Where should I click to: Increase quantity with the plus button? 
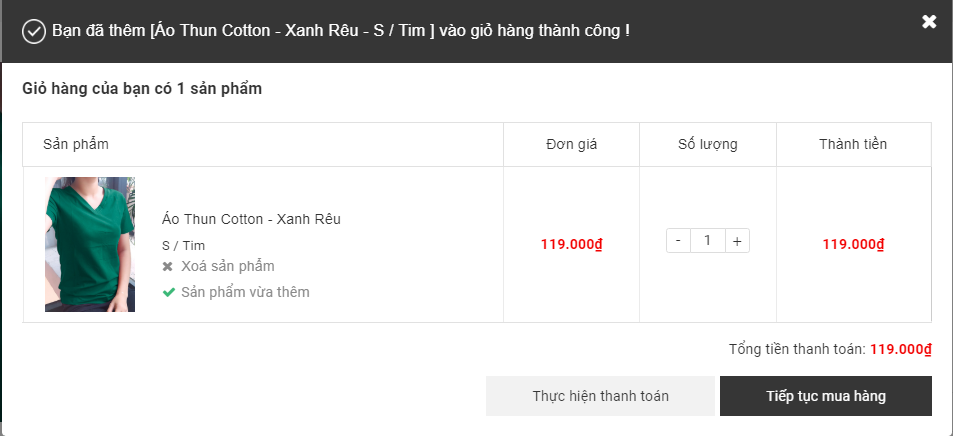click(737, 241)
